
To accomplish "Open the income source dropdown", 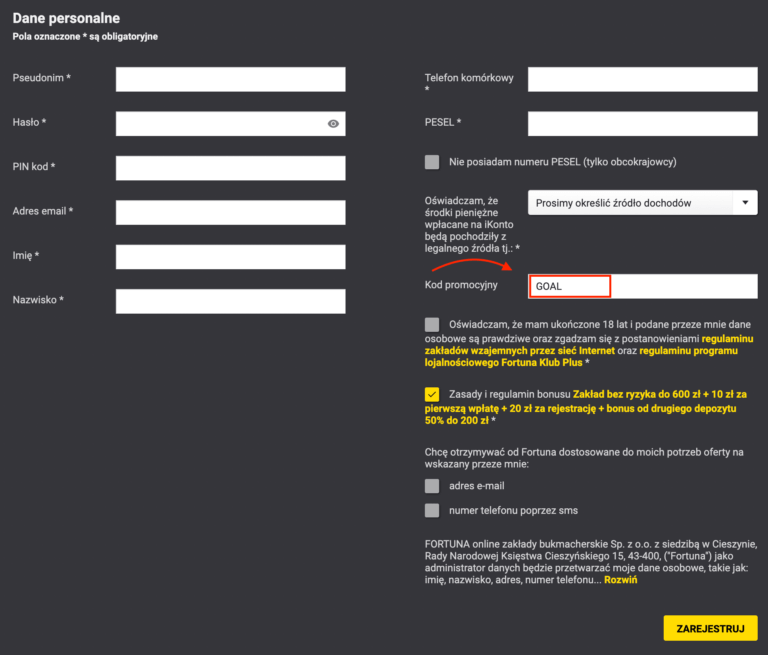I will pyautogui.click(x=630, y=203).
